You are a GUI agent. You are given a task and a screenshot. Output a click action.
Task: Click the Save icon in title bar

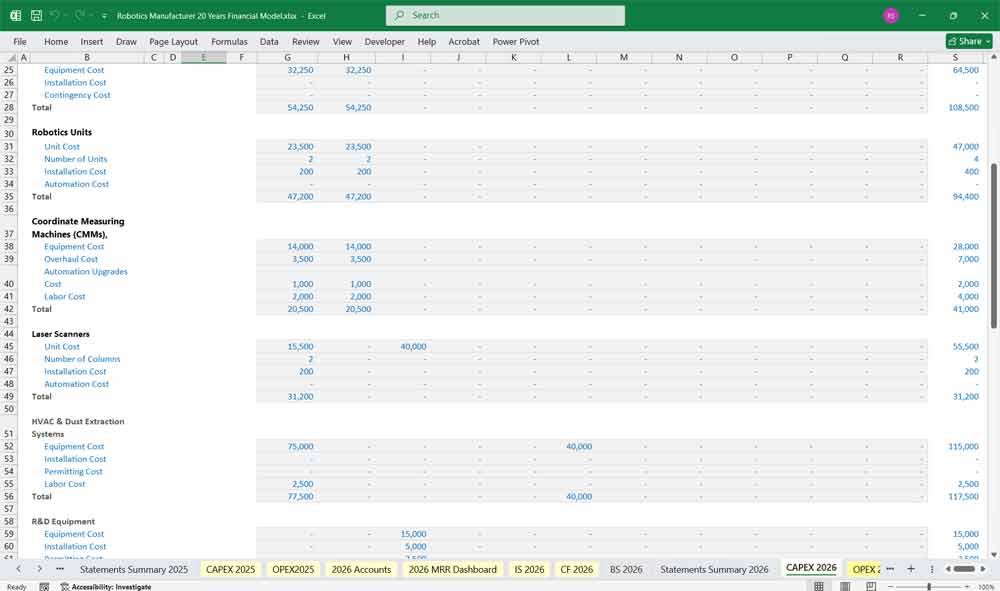click(36, 16)
